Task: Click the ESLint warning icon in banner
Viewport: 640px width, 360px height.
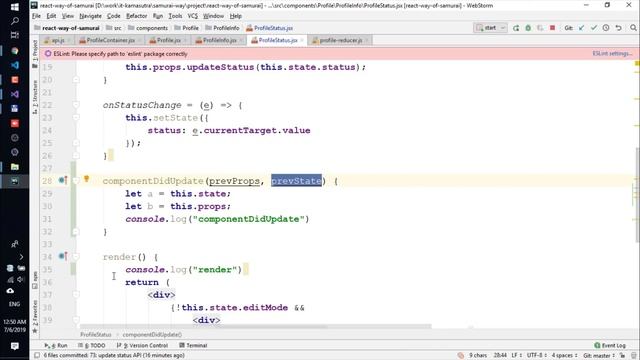Action: coord(48,53)
